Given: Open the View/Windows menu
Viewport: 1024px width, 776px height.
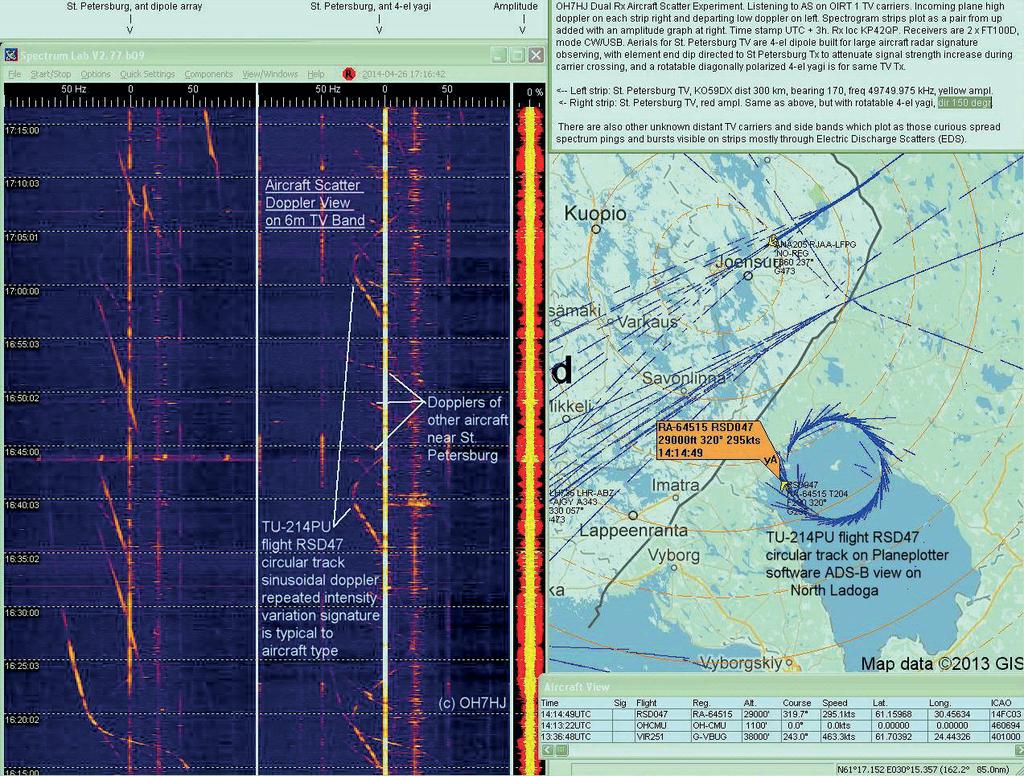Looking at the screenshot, I should pos(270,74).
